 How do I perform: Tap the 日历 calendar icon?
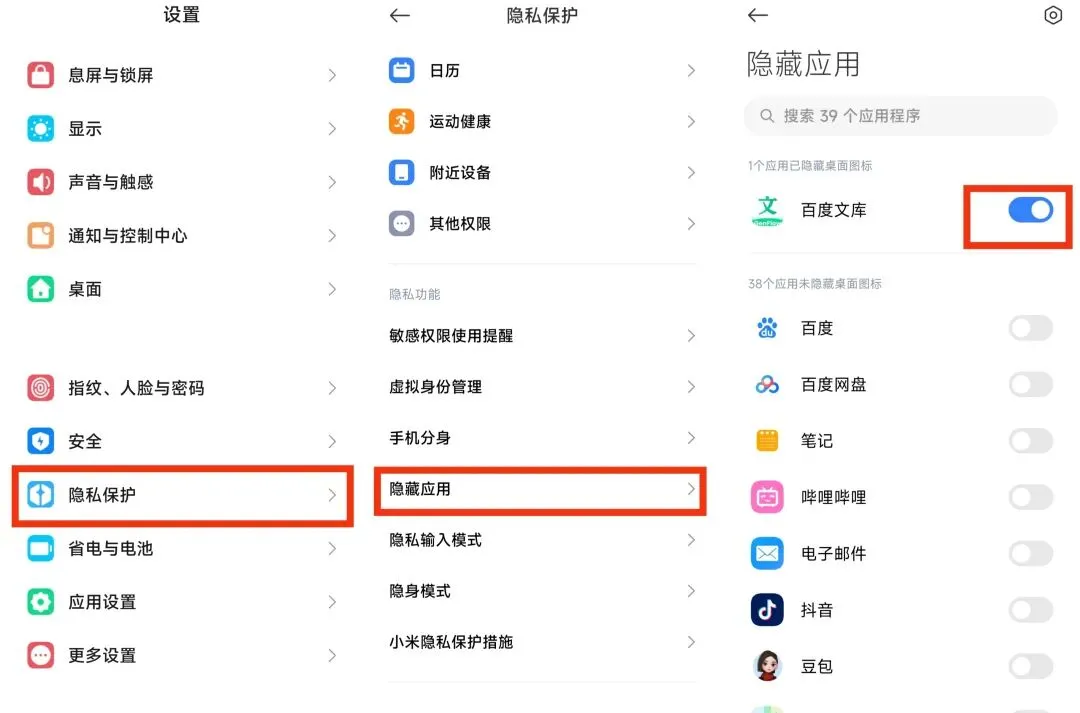point(401,71)
